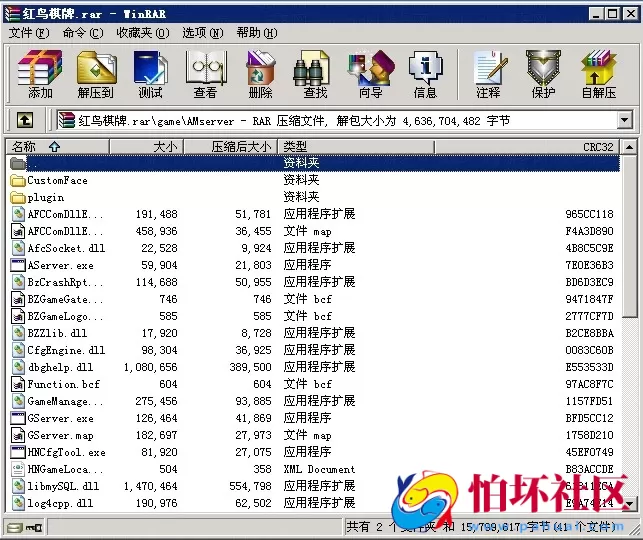This screenshot has height=540, width=643.
Task: Click the scrollbar up arrow
Action: coord(629,146)
